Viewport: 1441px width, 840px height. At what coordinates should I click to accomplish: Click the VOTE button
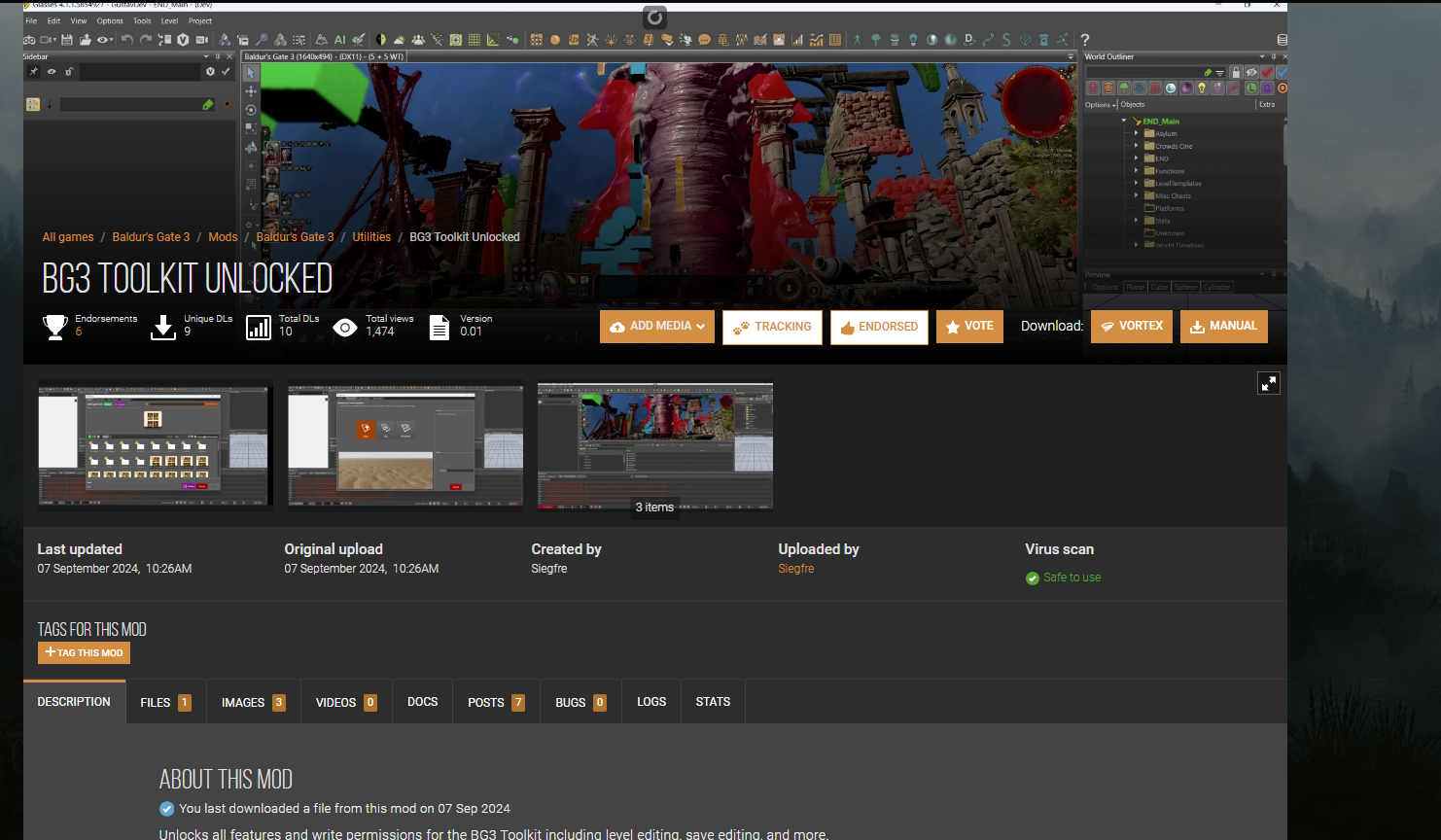(969, 327)
